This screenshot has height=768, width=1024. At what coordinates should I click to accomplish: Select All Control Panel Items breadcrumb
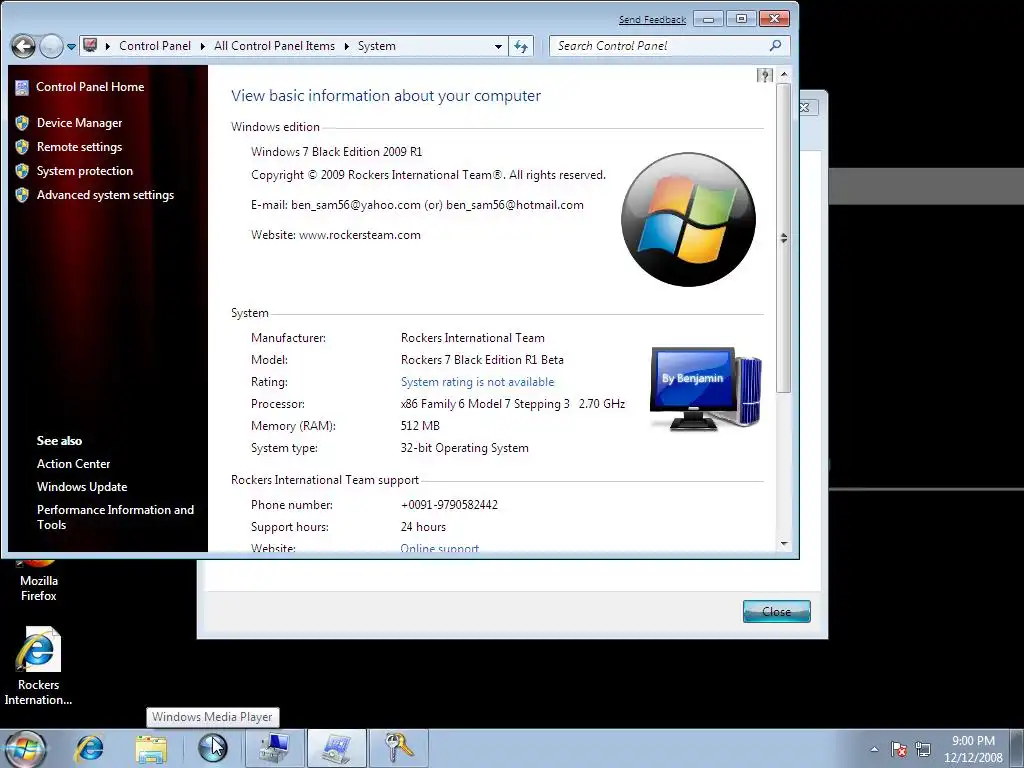pyautogui.click(x=274, y=46)
